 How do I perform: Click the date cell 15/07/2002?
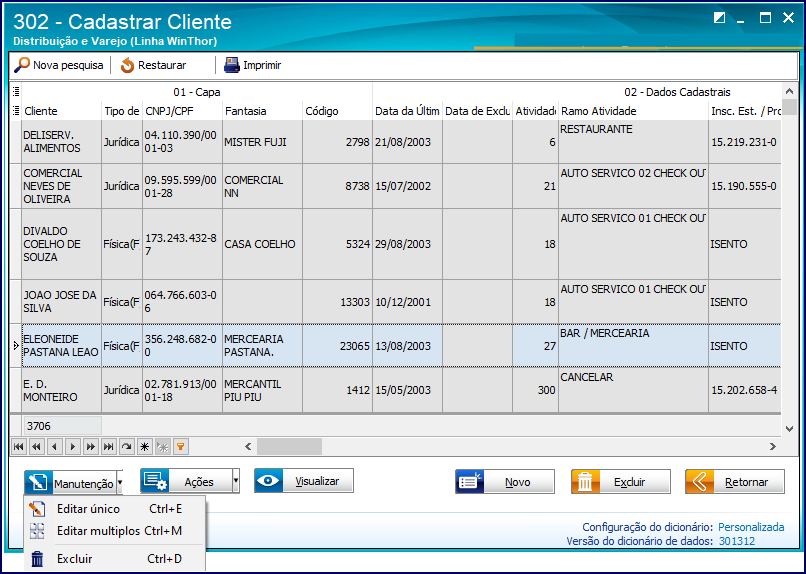pyautogui.click(x=408, y=186)
